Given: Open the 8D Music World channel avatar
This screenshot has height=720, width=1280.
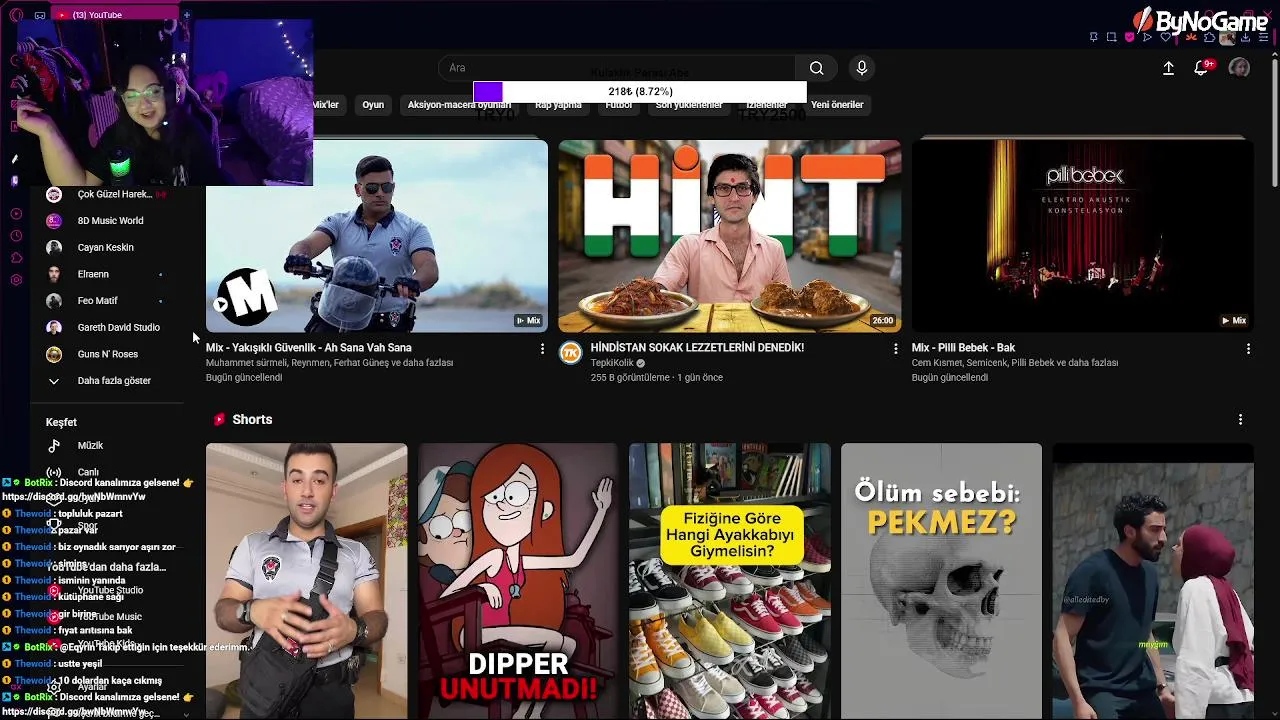Looking at the screenshot, I should 54,221.
